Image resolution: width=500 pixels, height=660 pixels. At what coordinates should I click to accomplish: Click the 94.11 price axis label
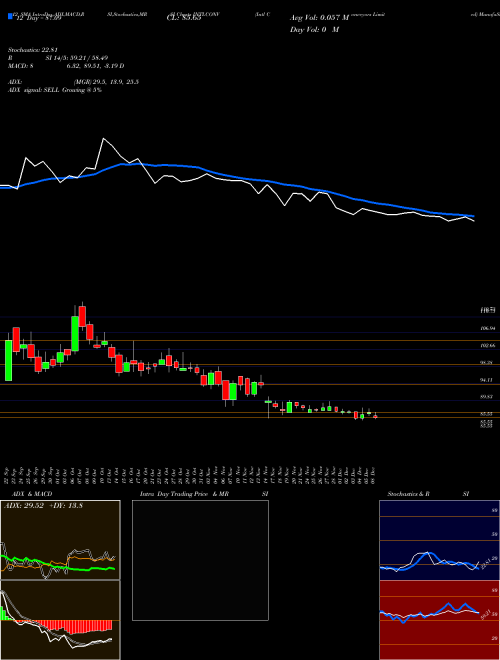pyautogui.click(x=488, y=380)
